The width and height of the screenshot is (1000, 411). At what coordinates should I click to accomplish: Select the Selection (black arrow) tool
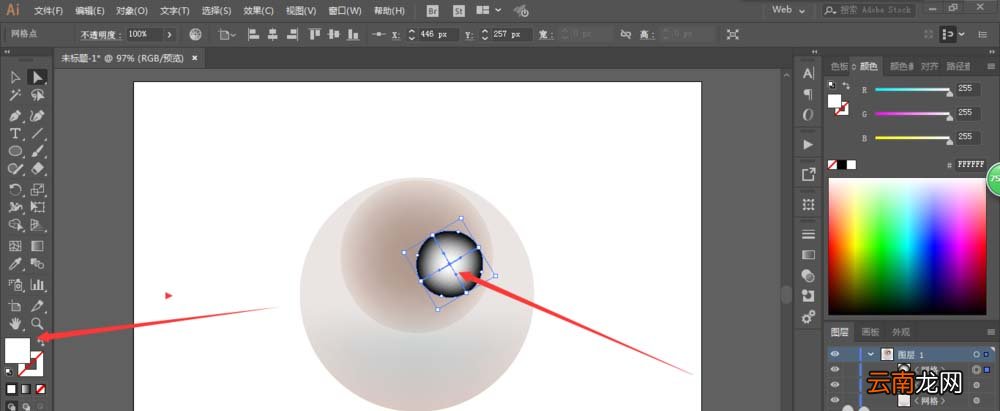point(15,78)
